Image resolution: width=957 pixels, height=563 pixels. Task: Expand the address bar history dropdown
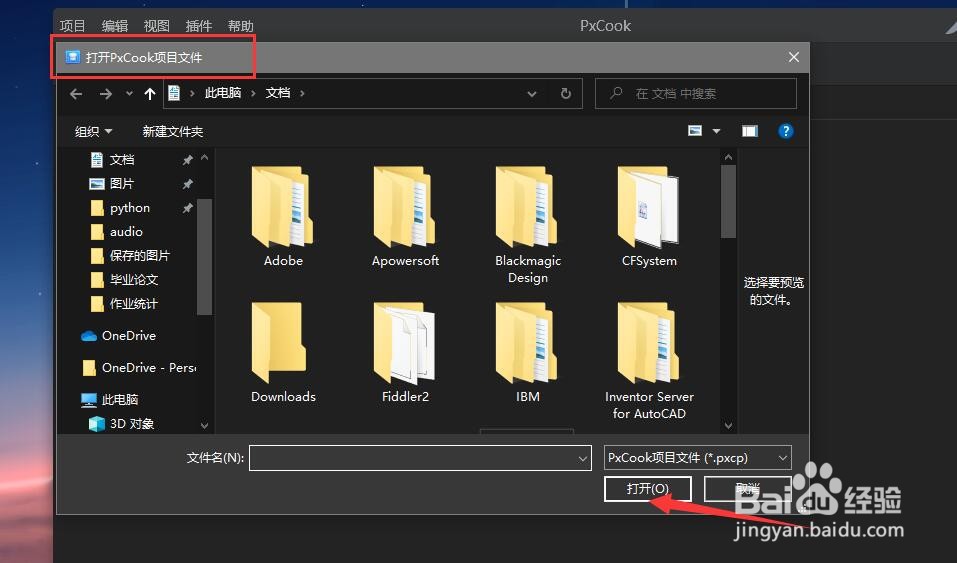pyautogui.click(x=532, y=93)
